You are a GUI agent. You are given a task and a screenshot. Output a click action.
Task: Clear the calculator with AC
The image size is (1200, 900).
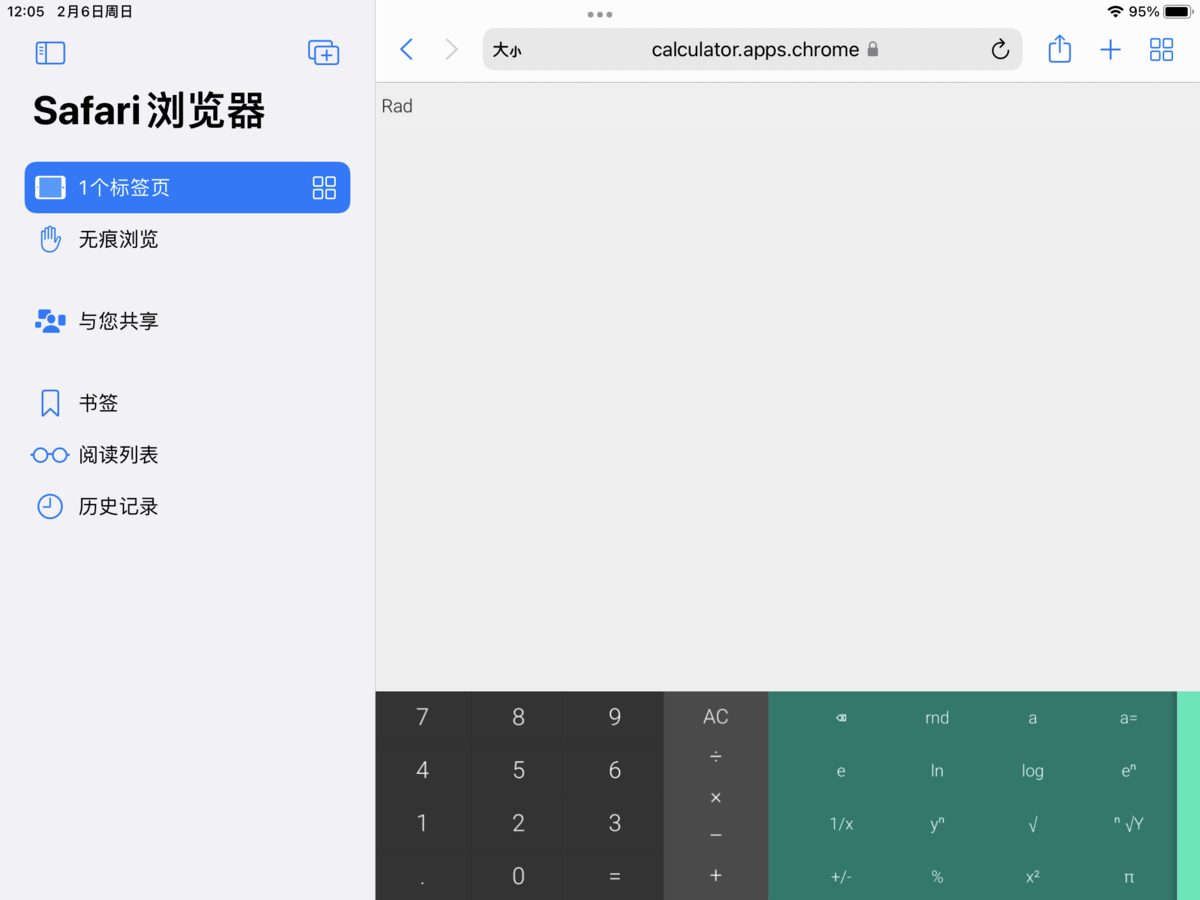pos(716,717)
